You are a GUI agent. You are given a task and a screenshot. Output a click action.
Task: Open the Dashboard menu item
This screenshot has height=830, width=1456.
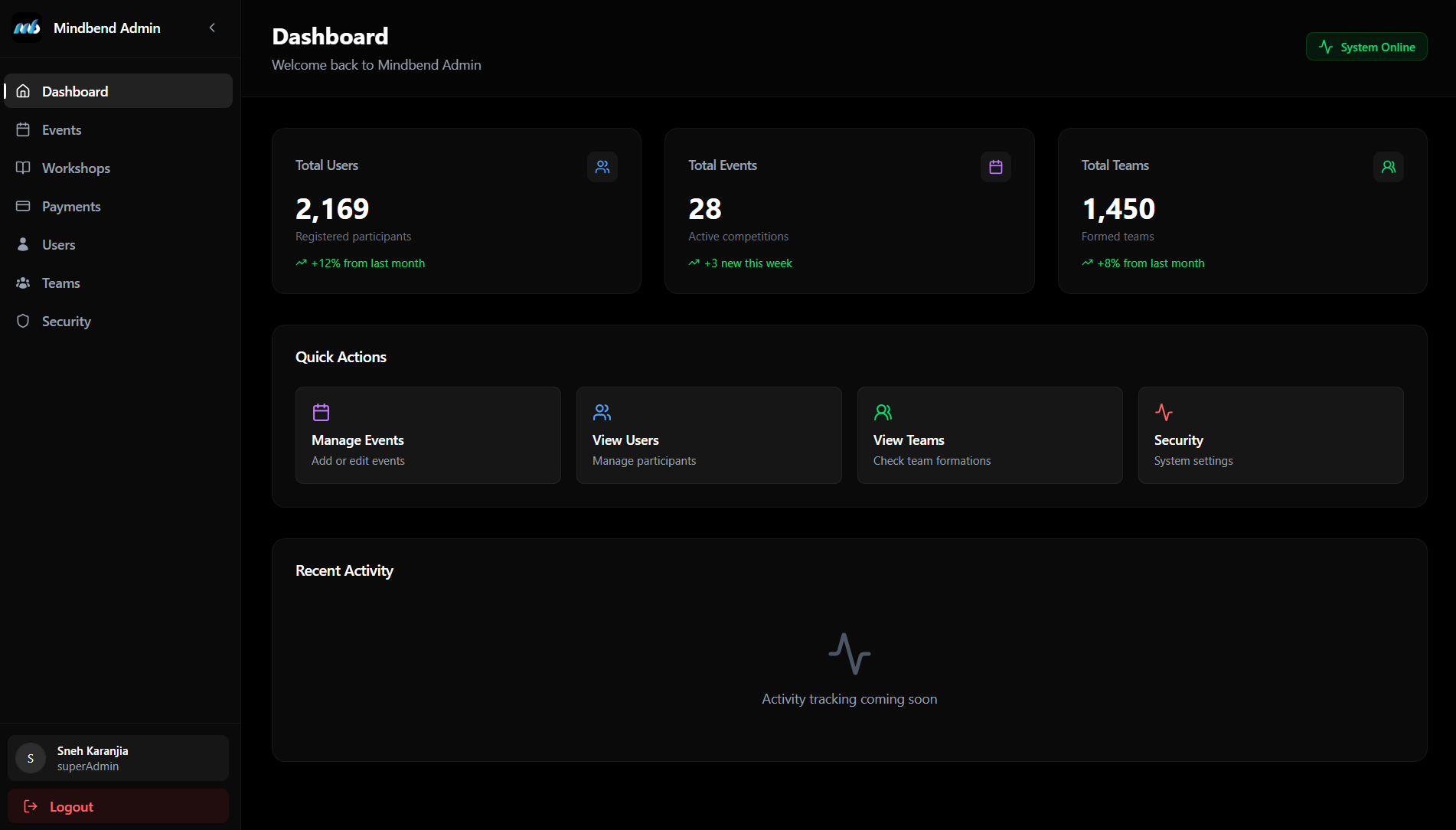(x=119, y=91)
